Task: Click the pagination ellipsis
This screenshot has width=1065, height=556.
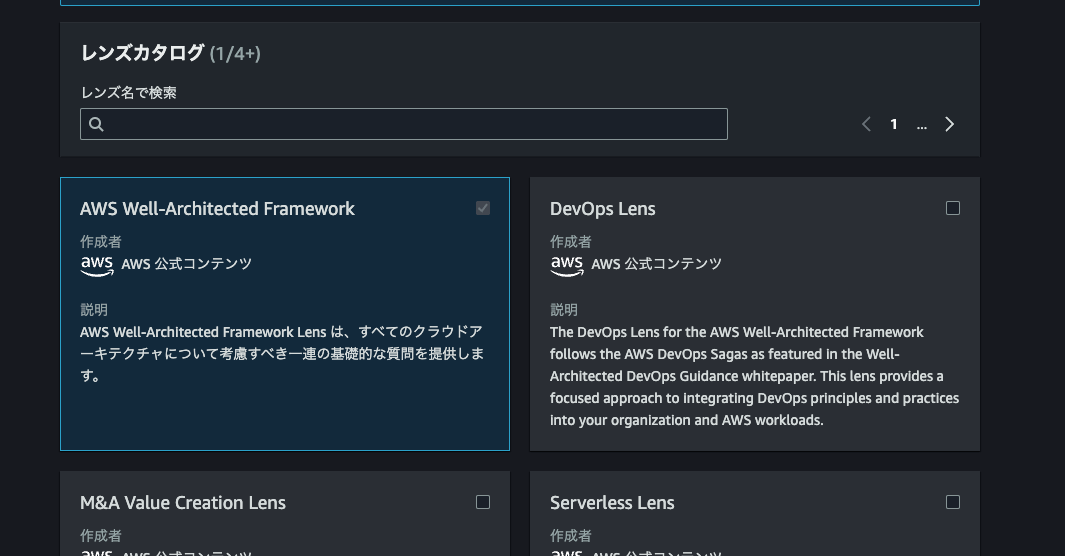Action: (x=922, y=125)
